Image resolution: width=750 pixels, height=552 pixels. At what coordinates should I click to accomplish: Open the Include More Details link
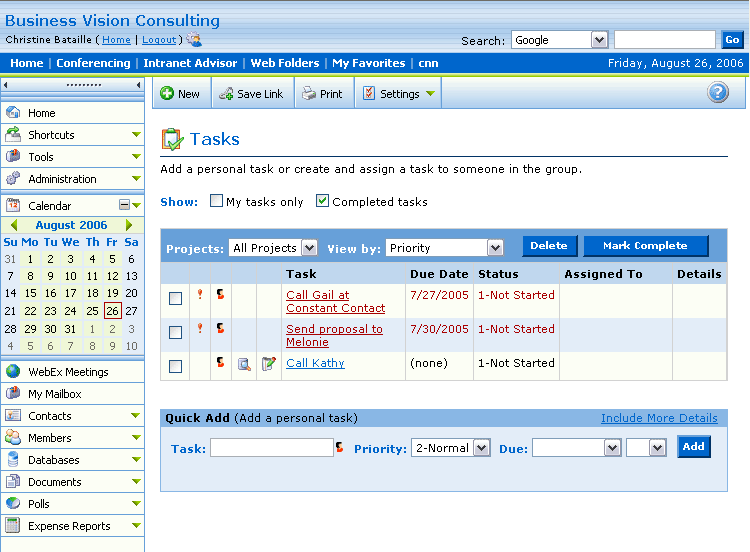tap(659, 418)
